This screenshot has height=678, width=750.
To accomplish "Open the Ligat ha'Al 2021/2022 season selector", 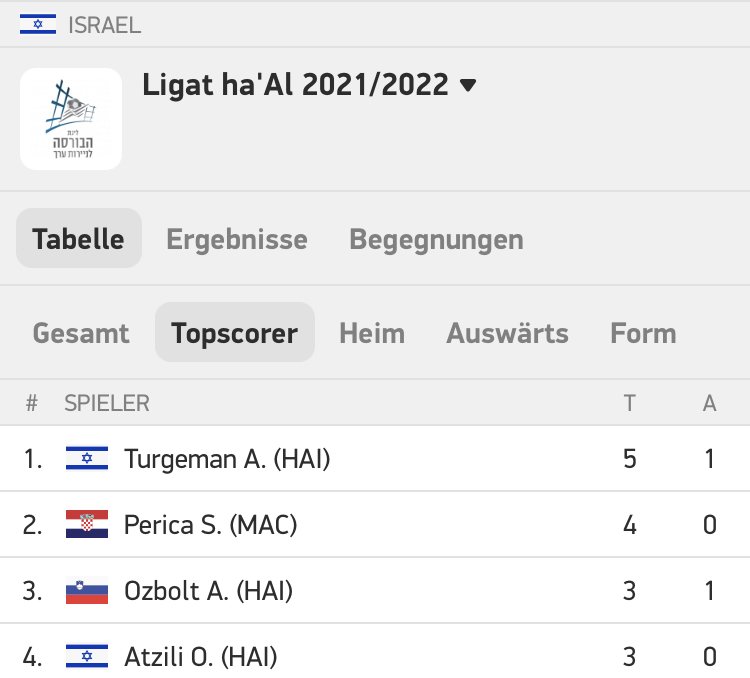I will 296,85.
